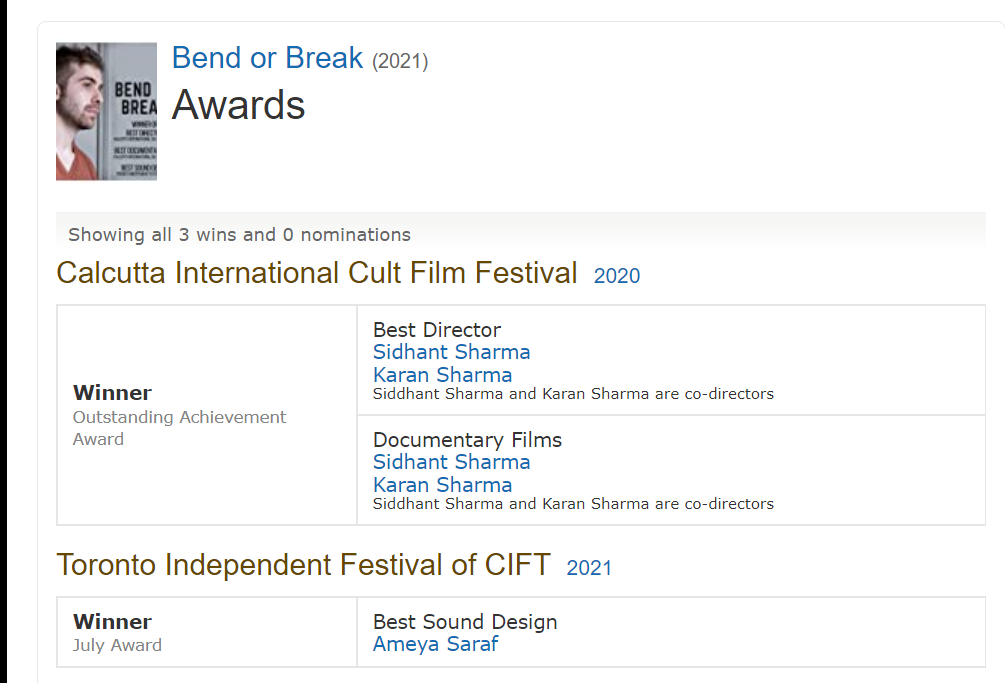Open the 2020 Calcutta festival year link
1005x683 pixels.
pyautogui.click(x=616, y=276)
